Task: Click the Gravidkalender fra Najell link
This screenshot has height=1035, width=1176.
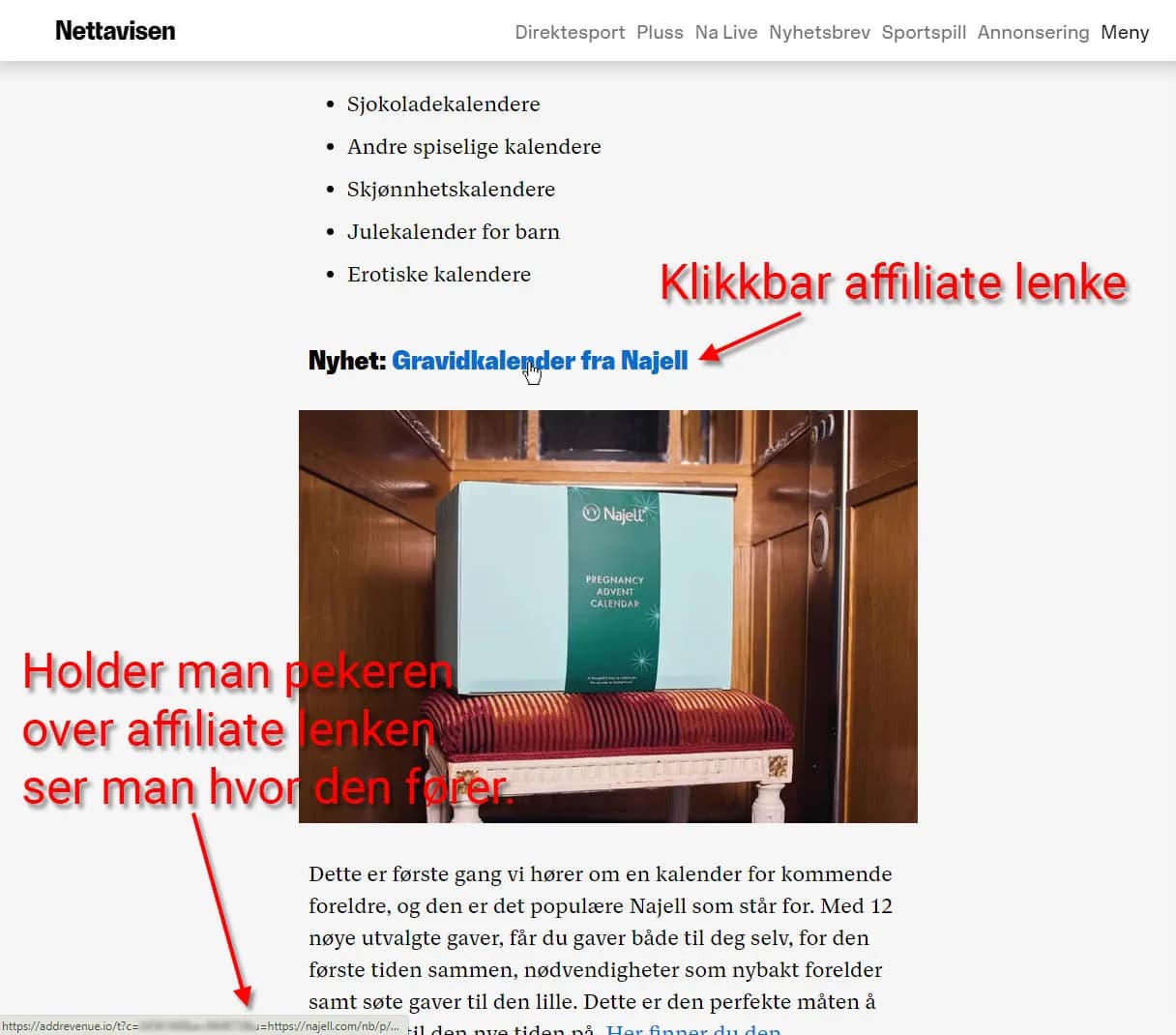Action: point(540,361)
